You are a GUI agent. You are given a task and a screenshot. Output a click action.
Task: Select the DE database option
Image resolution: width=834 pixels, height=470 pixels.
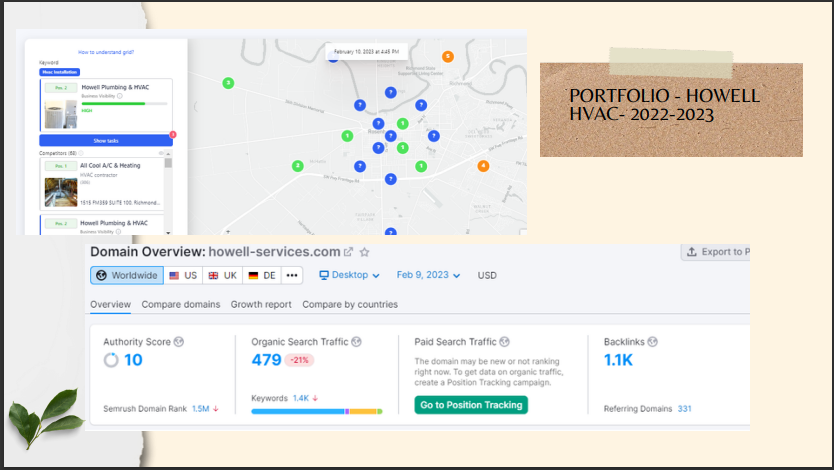[x=262, y=275]
